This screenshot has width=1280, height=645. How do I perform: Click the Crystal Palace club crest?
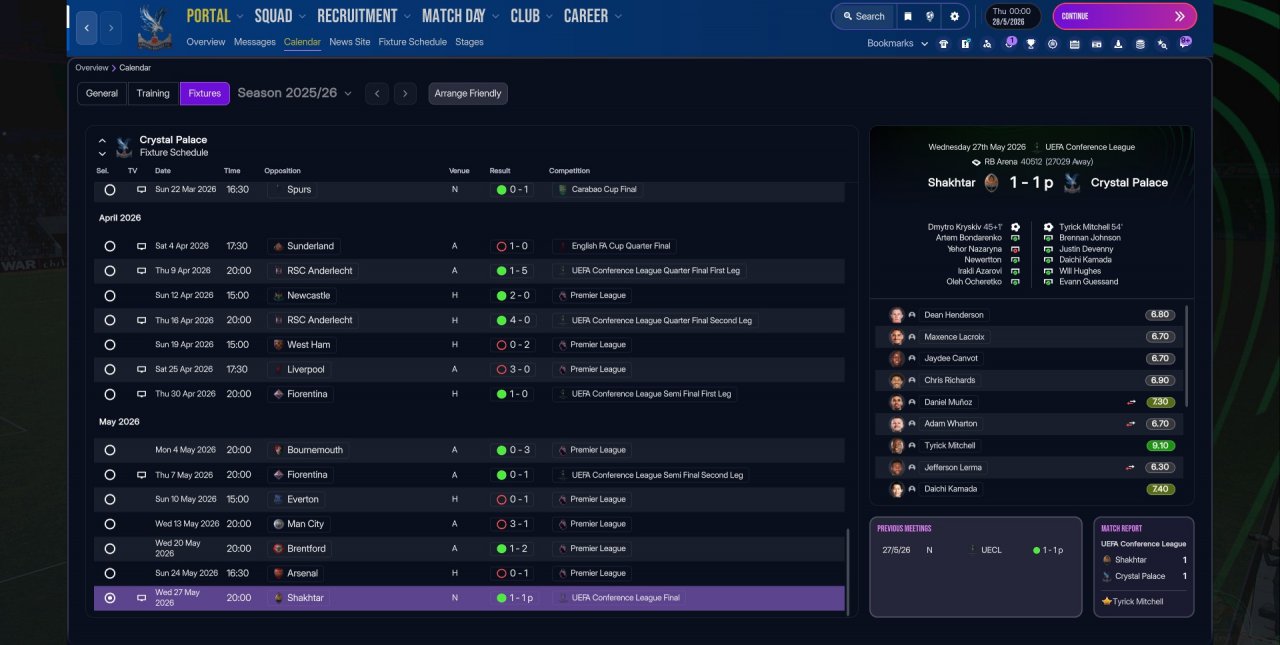tap(155, 27)
